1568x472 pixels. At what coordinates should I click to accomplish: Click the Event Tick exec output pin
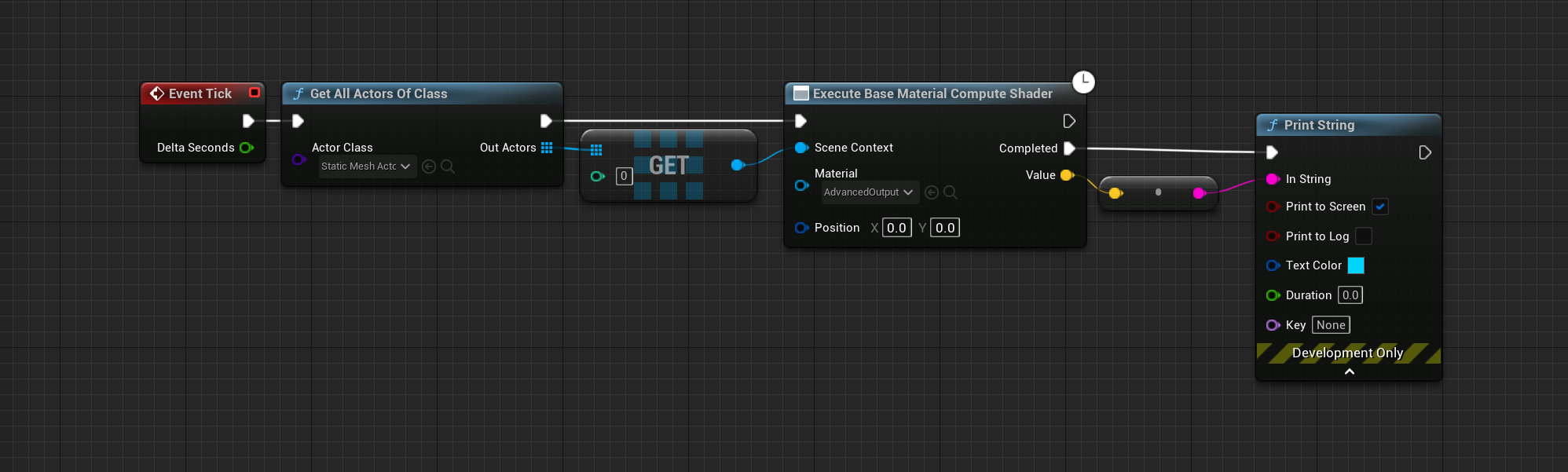[248, 121]
